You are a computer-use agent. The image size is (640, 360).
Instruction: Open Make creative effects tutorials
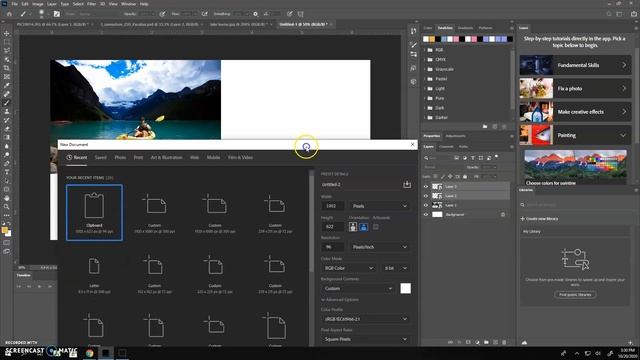click(576, 112)
